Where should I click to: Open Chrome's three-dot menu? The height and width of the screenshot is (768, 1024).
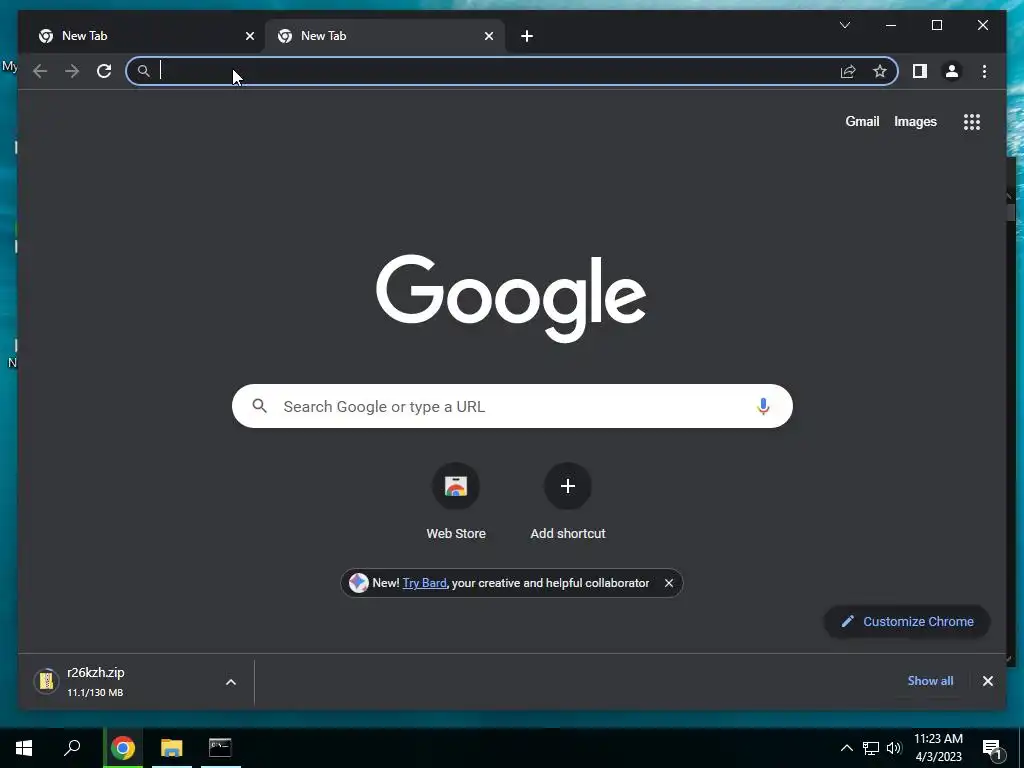[x=984, y=71]
